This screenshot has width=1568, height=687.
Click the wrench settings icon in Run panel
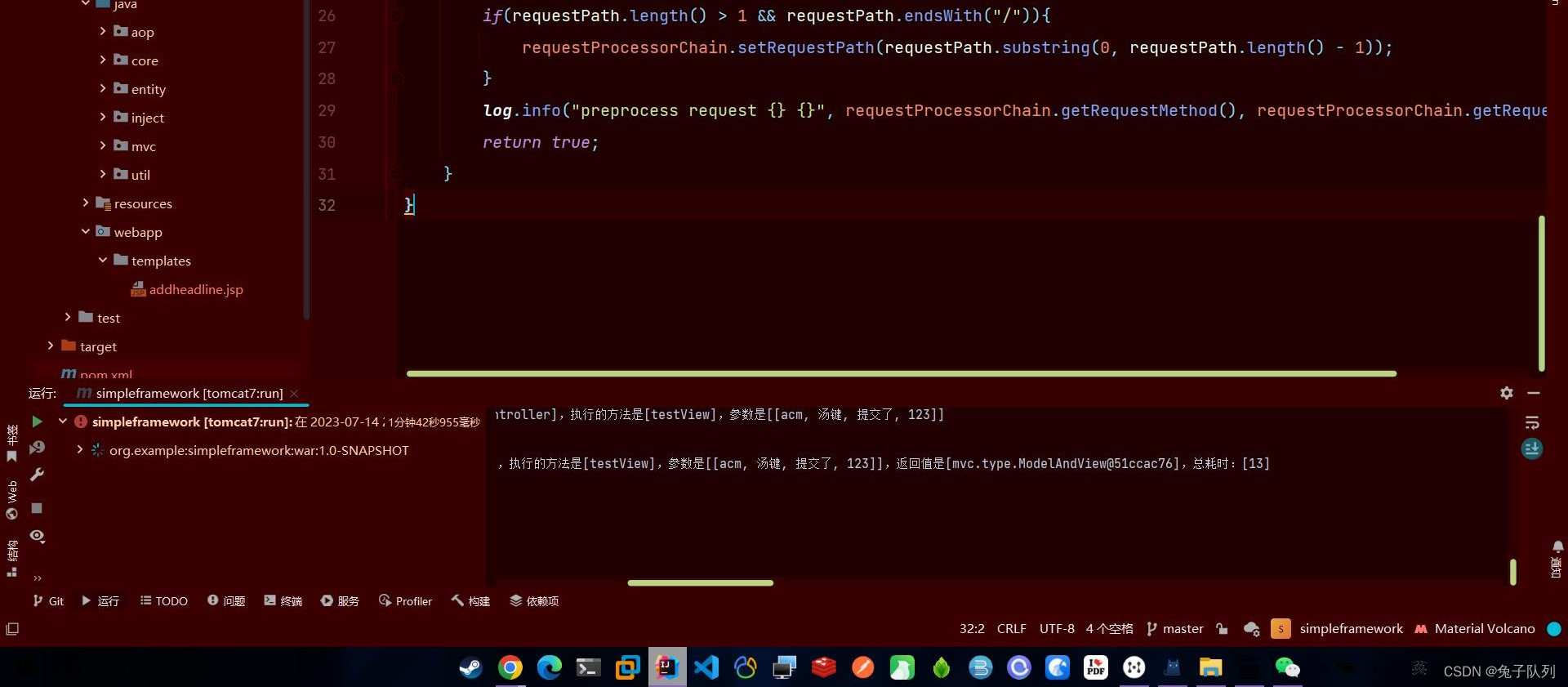click(37, 475)
